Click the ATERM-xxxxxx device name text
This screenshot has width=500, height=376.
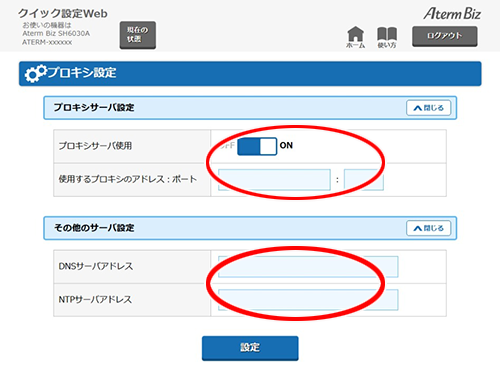tap(47, 42)
